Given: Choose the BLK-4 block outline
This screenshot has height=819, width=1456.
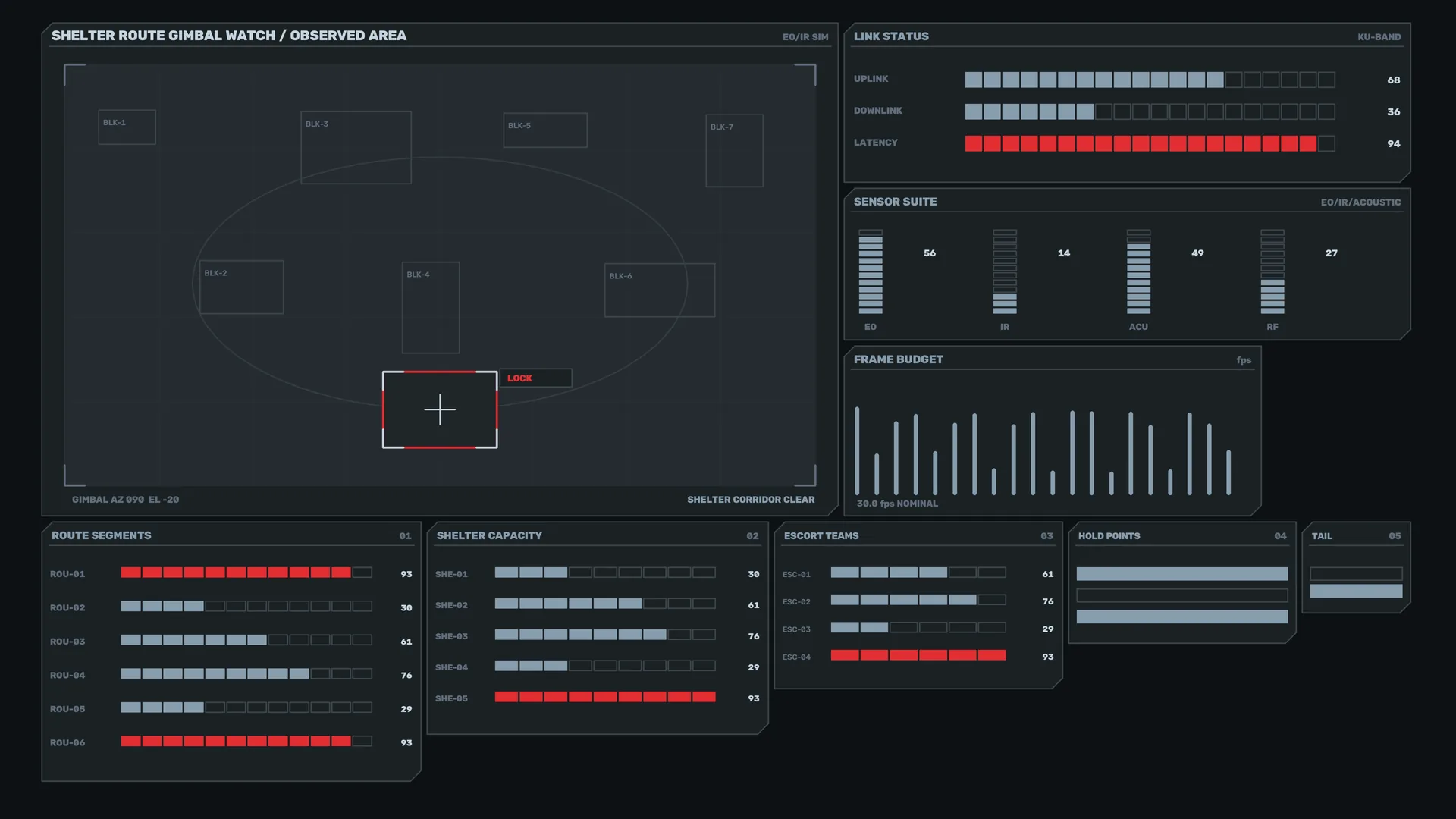Looking at the screenshot, I should coord(431,307).
